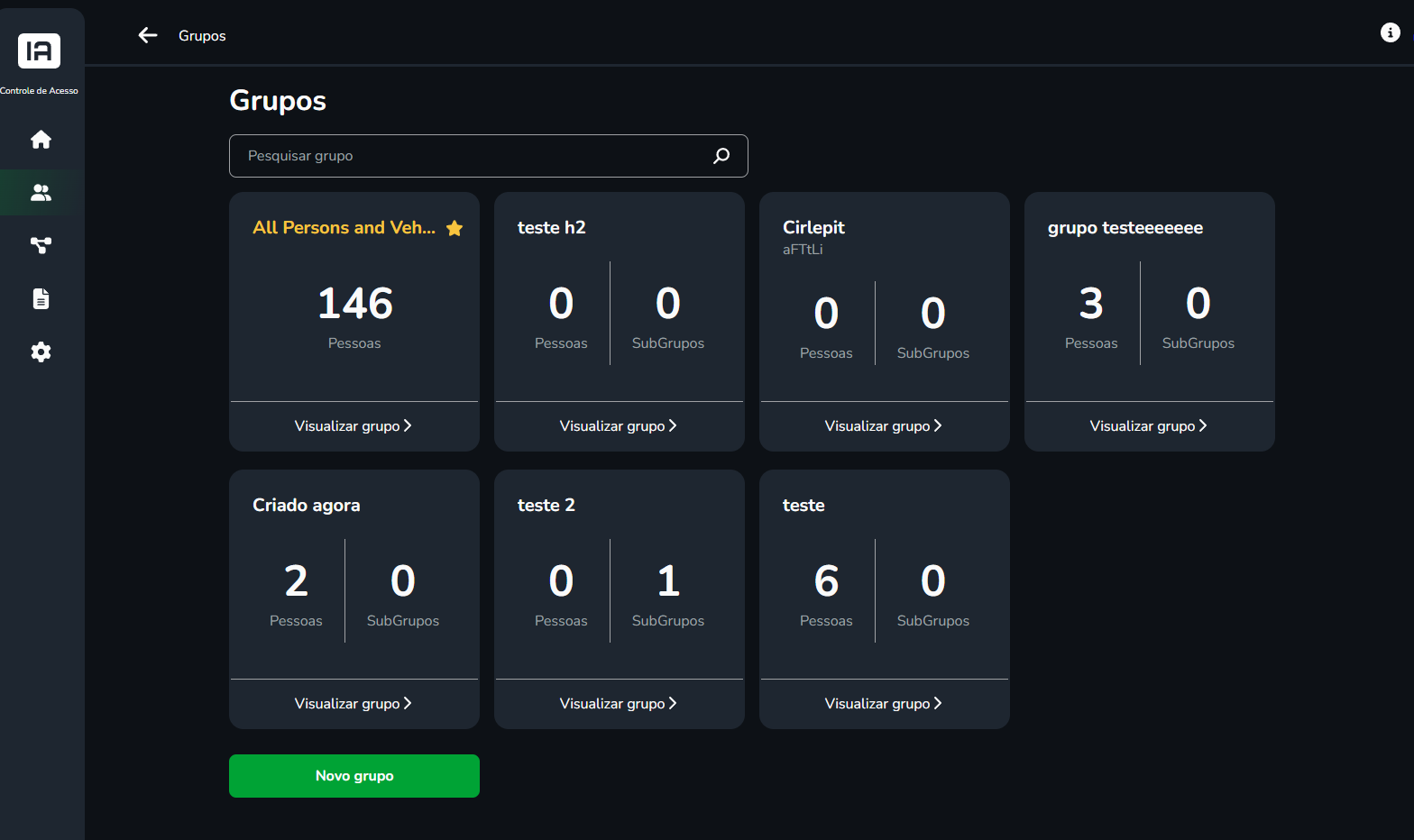The height and width of the screenshot is (840, 1414).
Task: Click Visualizar grupo on All Persons card
Action: pos(353,425)
